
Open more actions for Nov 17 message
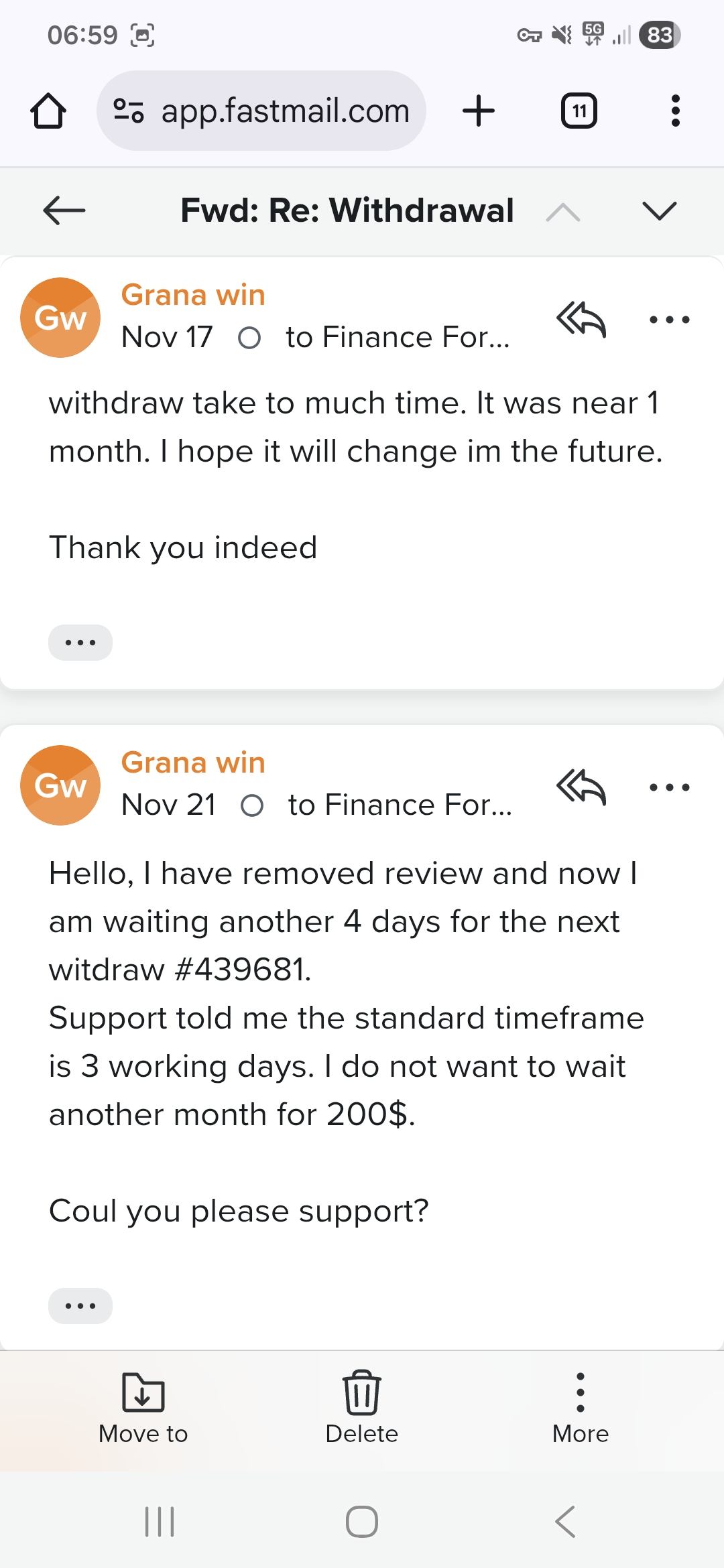(670, 320)
